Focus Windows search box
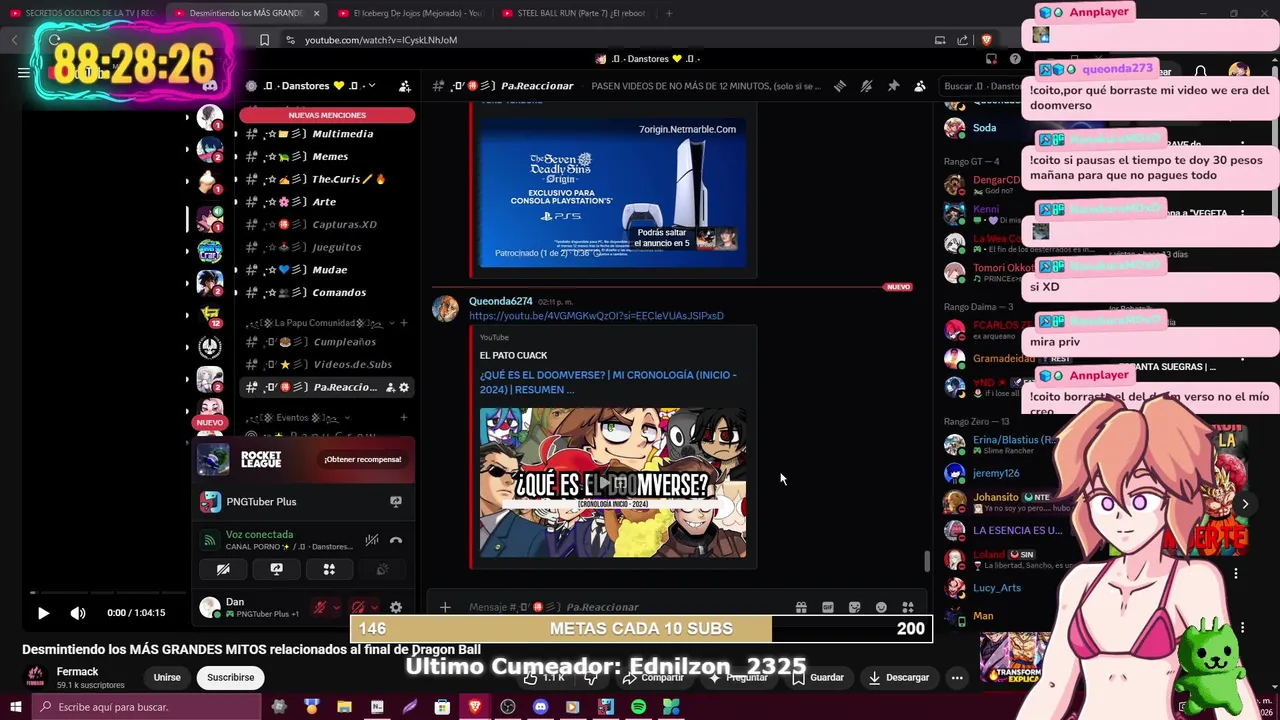The width and height of the screenshot is (1280, 720). [147, 707]
